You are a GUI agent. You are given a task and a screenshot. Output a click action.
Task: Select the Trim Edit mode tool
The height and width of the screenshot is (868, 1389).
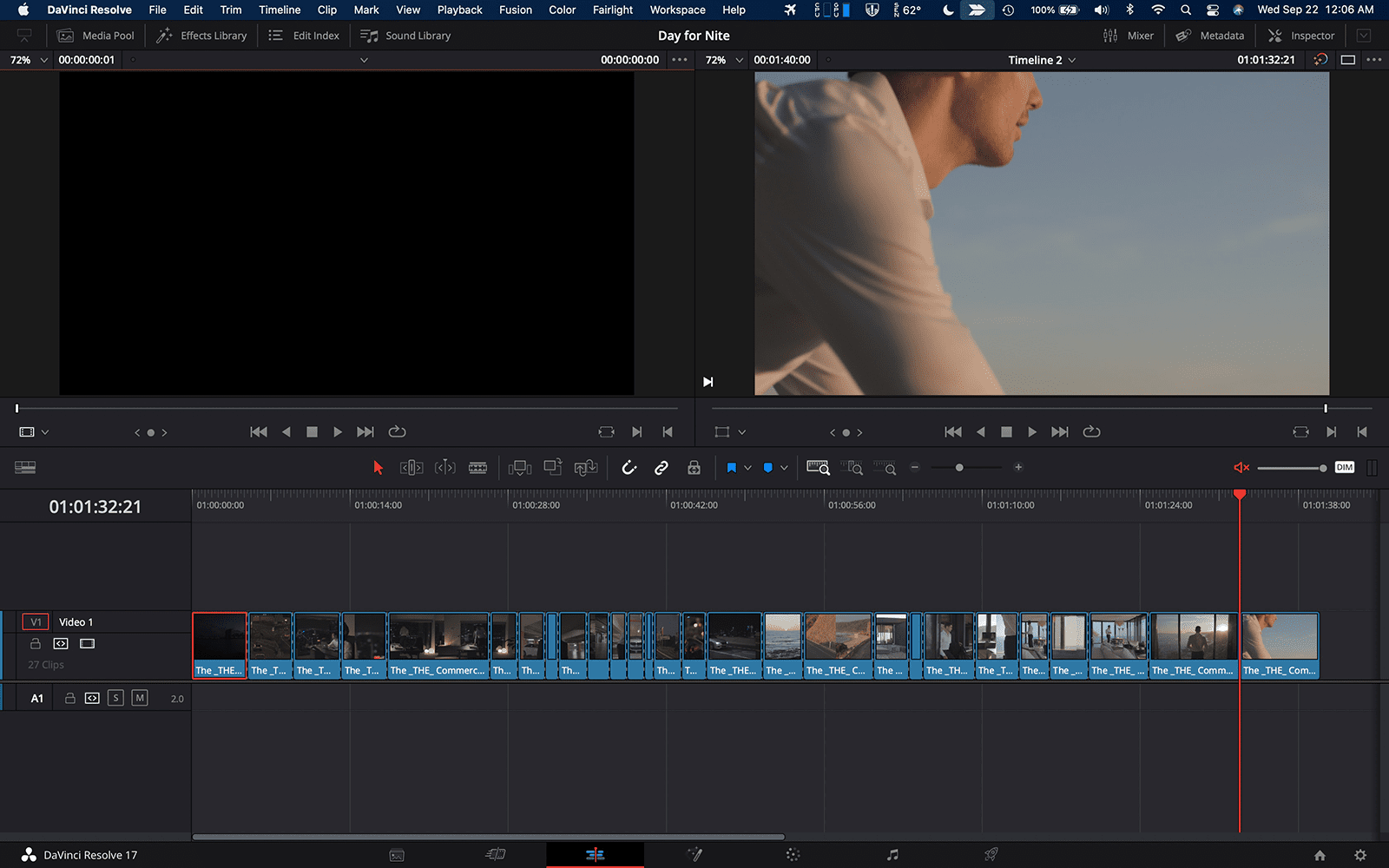(411, 467)
